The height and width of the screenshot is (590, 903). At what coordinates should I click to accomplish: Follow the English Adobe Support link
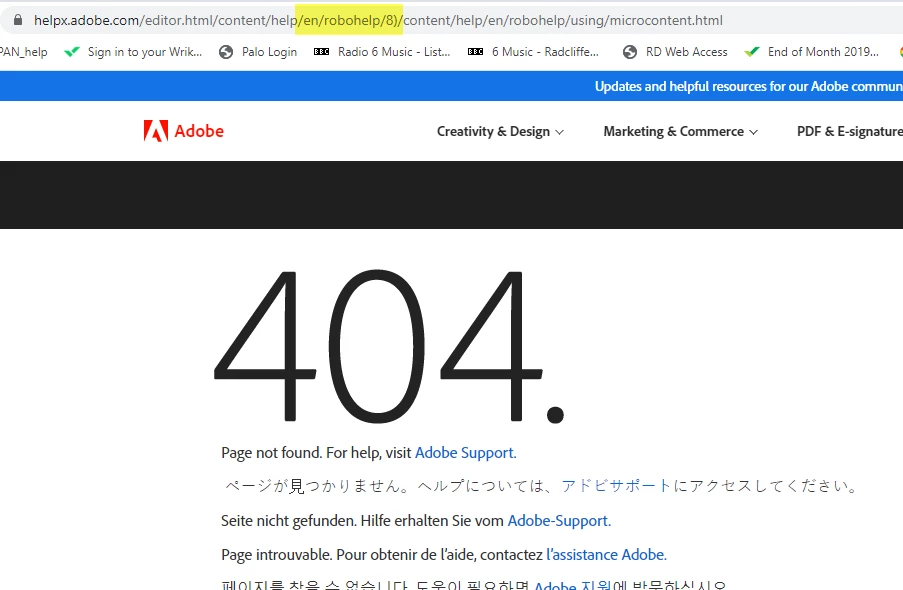click(465, 453)
